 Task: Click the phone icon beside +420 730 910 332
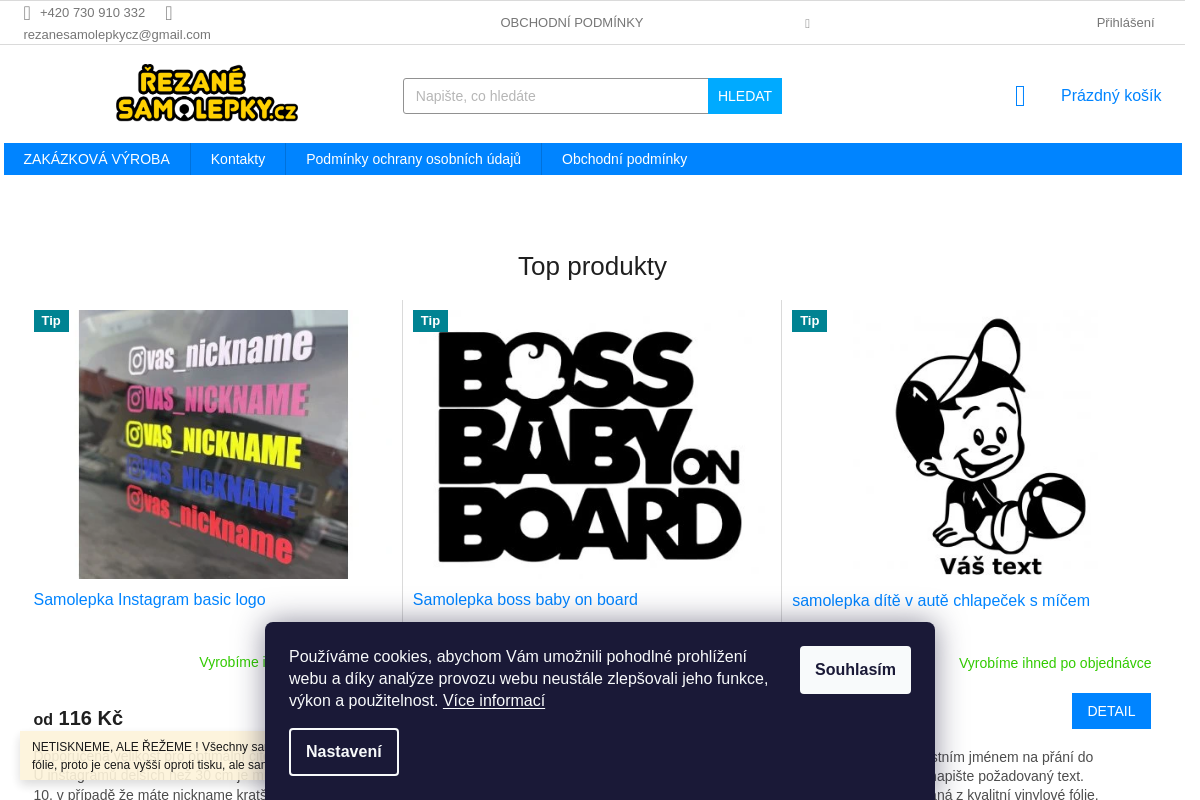27,13
